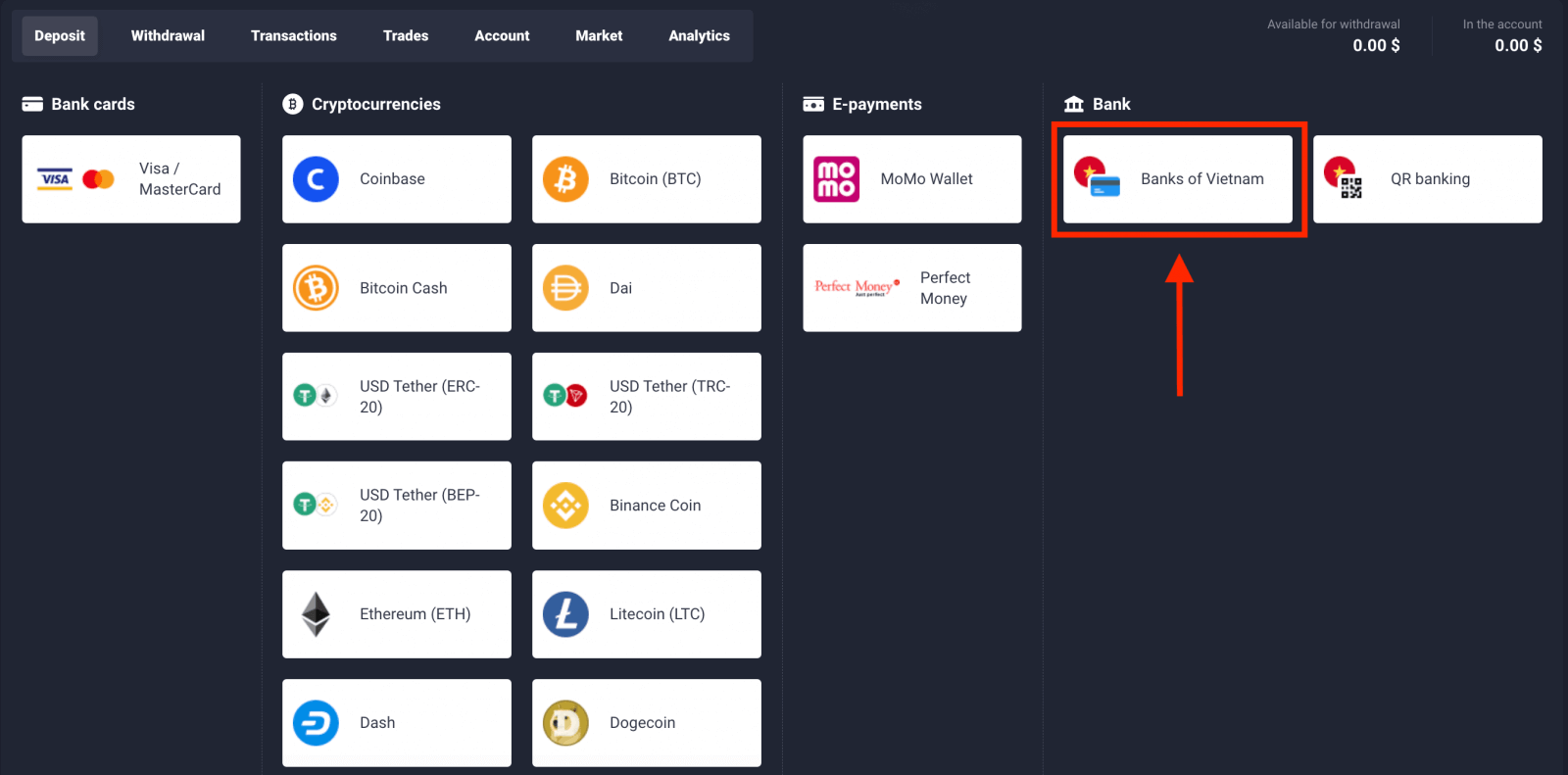Click the Dai coin icon
1568x775 pixels.
tap(565, 288)
